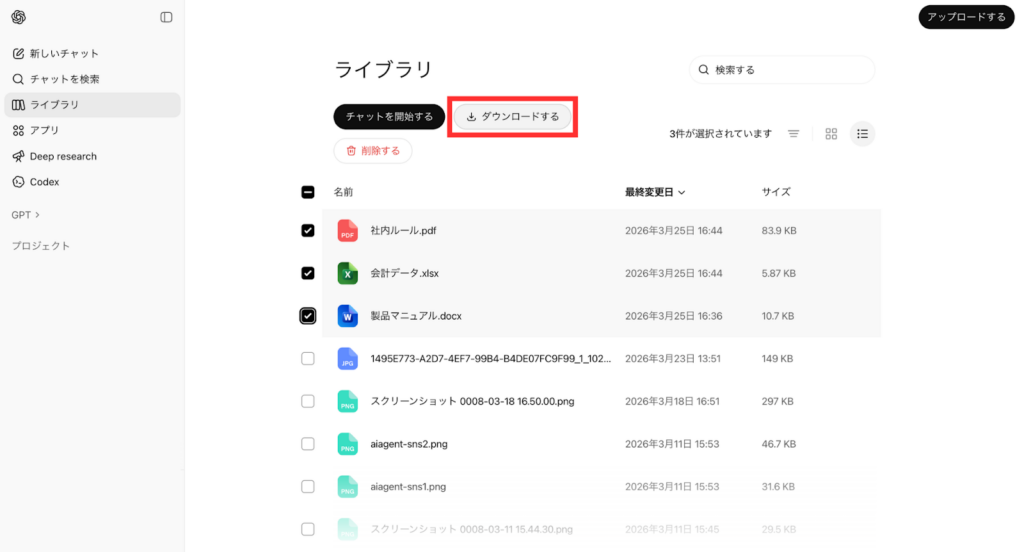Open file aiagent-sns2.png
Viewport: 1024px width, 552px height.
click(x=409, y=444)
